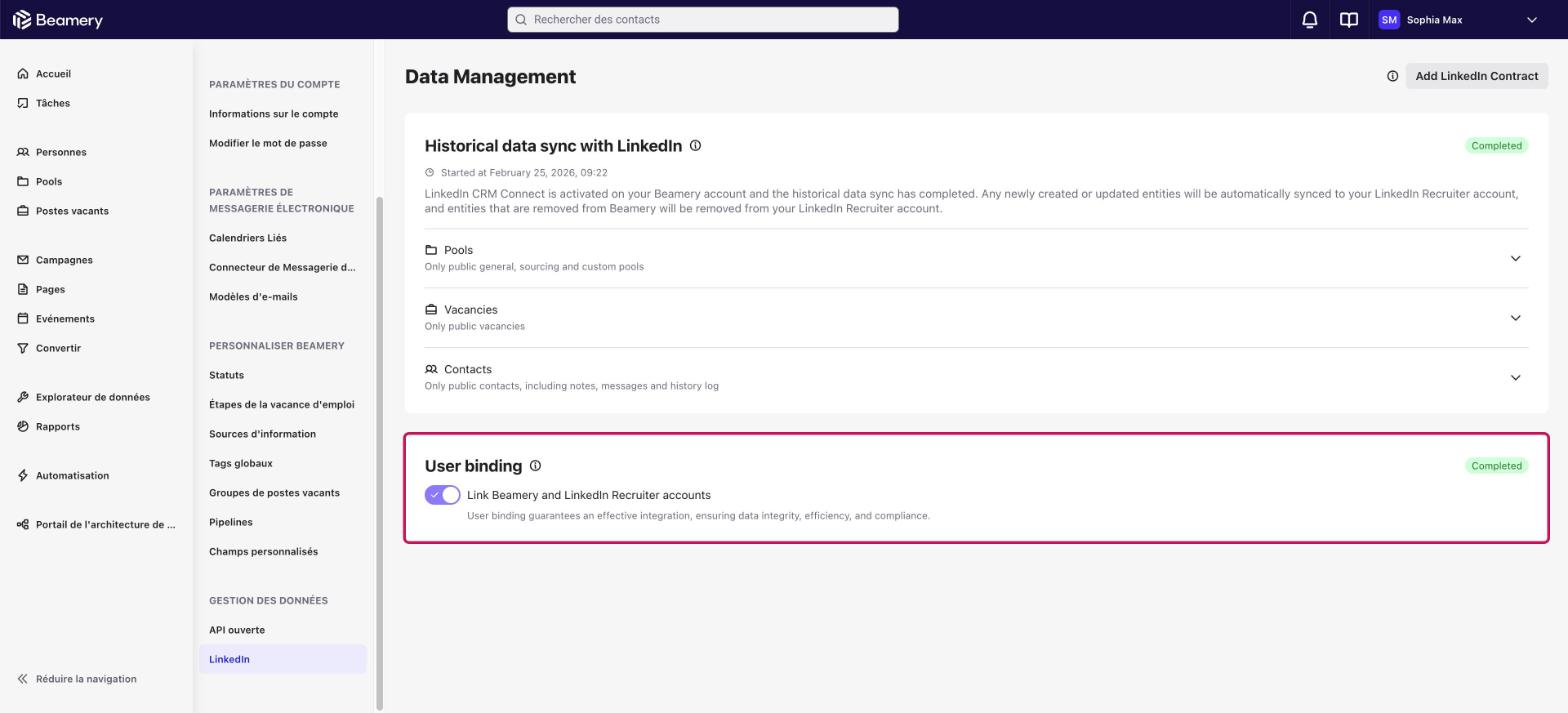The width and height of the screenshot is (1568, 713).
Task: Select LinkedIn in settings menu
Action: pos(282,659)
